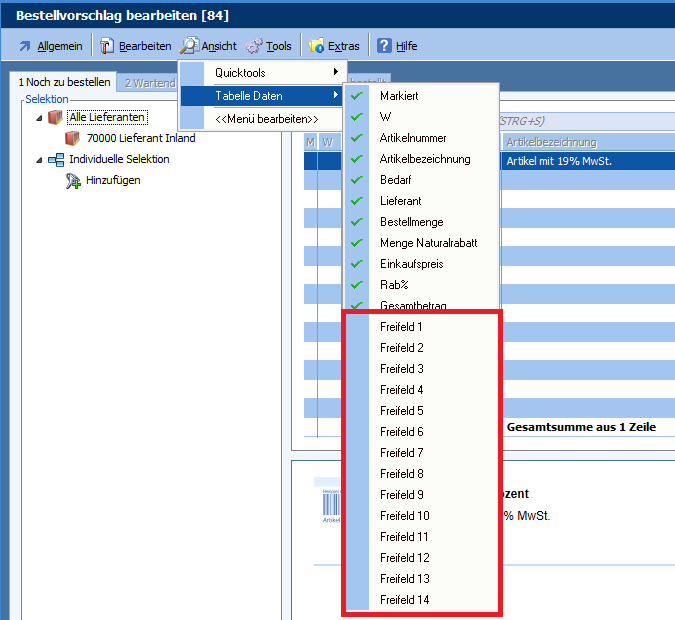
Task: Click the Hinzufügen add-selection icon
Action: click(x=73, y=180)
